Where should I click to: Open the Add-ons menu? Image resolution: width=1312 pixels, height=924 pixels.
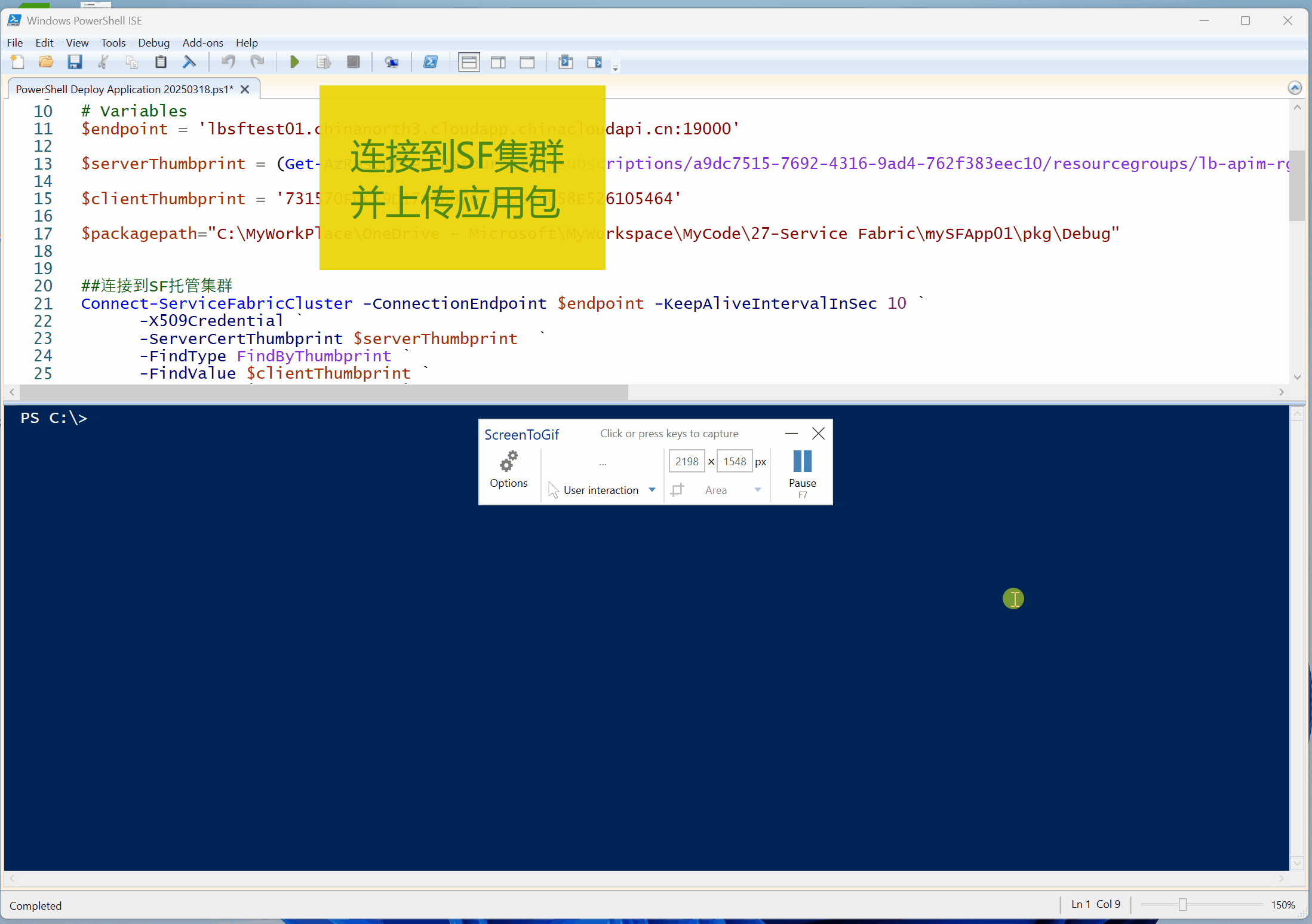pos(202,42)
